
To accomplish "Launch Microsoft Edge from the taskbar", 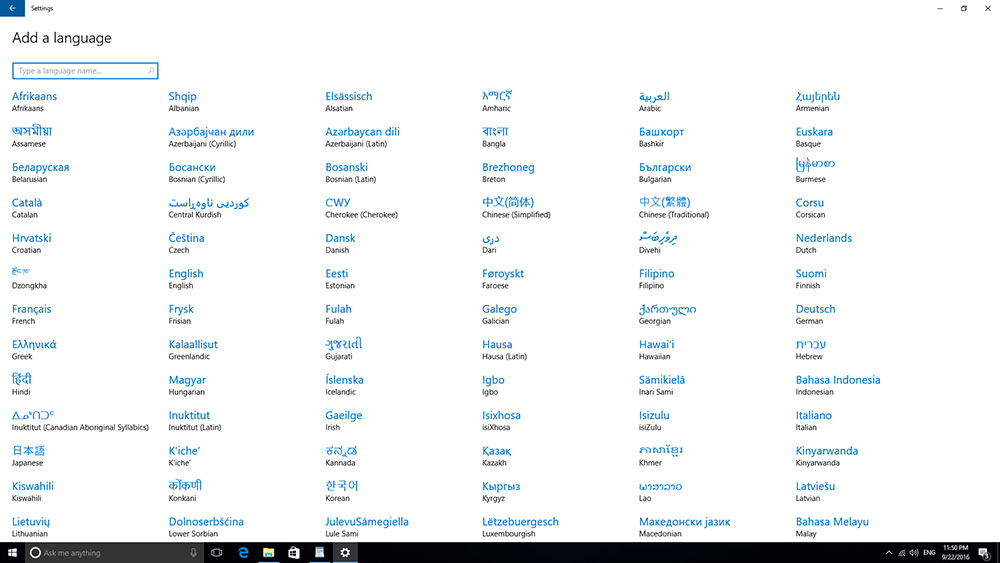I will (243, 552).
